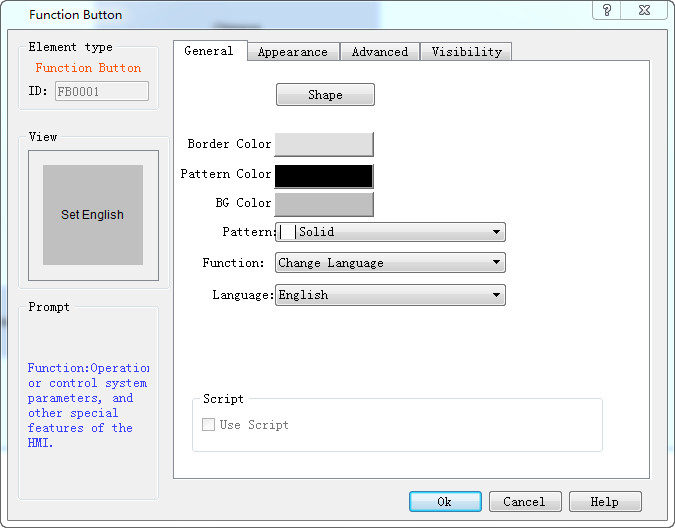Enable the Use Script checkbox
This screenshot has width=675, height=528.
[208, 425]
